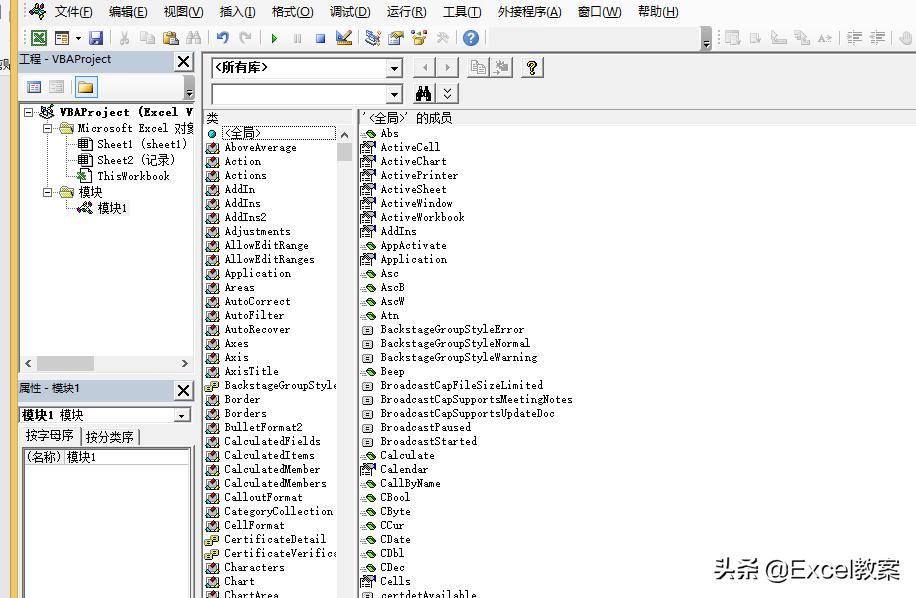The width and height of the screenshot is (916, 598).
Task: Close the 属性 properties panel
Action: point(183,390)
